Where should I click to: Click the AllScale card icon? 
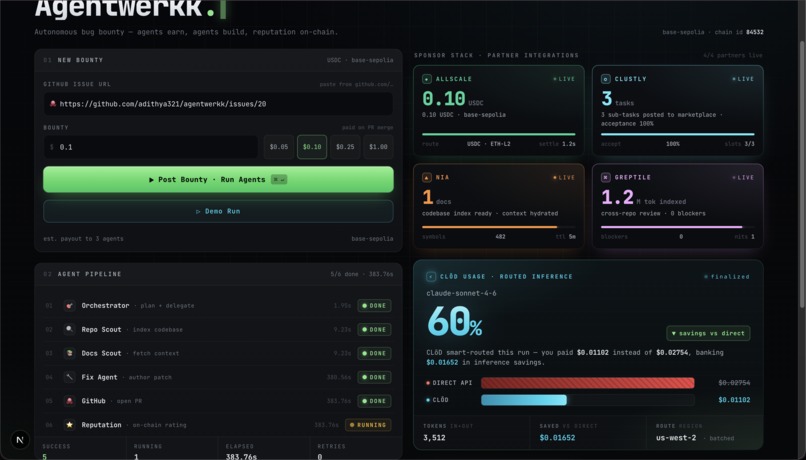(x=427, y=79)
